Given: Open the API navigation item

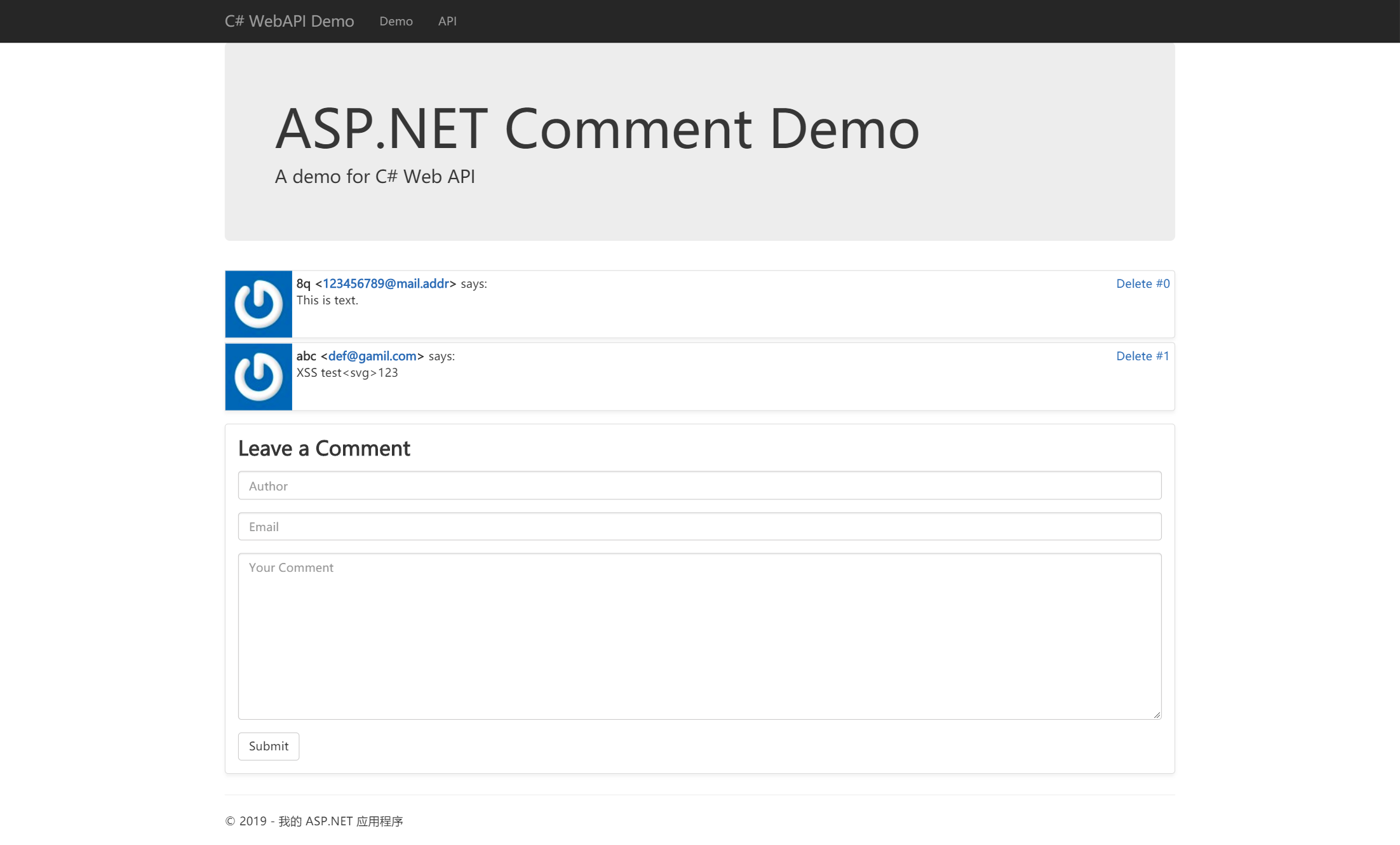Looking at the screenshot, I should (447, 21).
